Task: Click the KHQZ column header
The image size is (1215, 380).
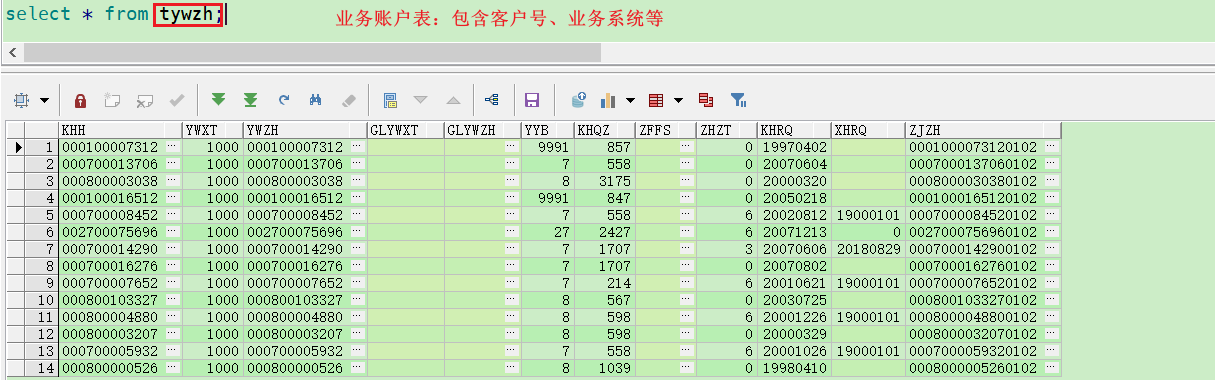Action: [604, 130]
